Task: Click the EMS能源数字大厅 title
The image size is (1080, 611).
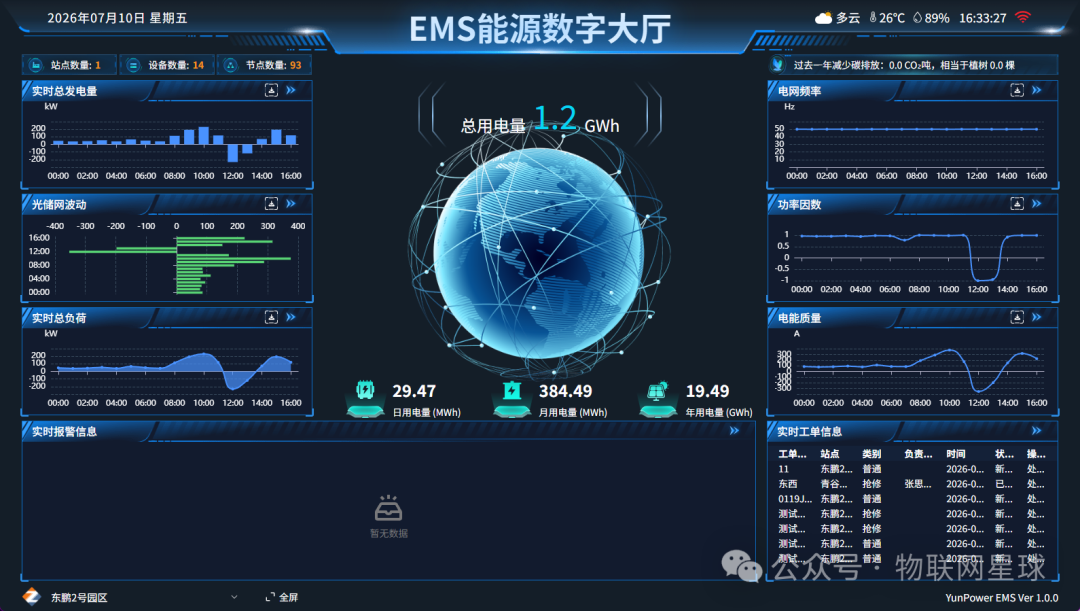Action: [540, 29]
